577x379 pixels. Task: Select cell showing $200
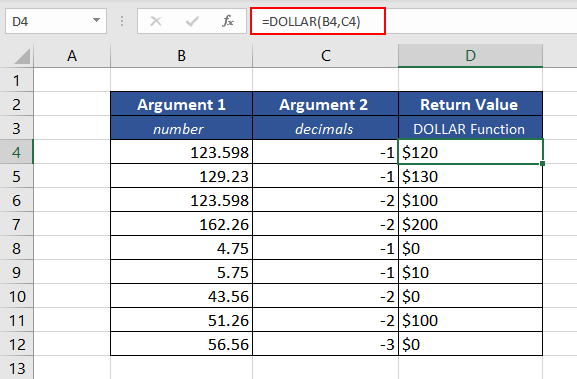(x=470, y=224)
